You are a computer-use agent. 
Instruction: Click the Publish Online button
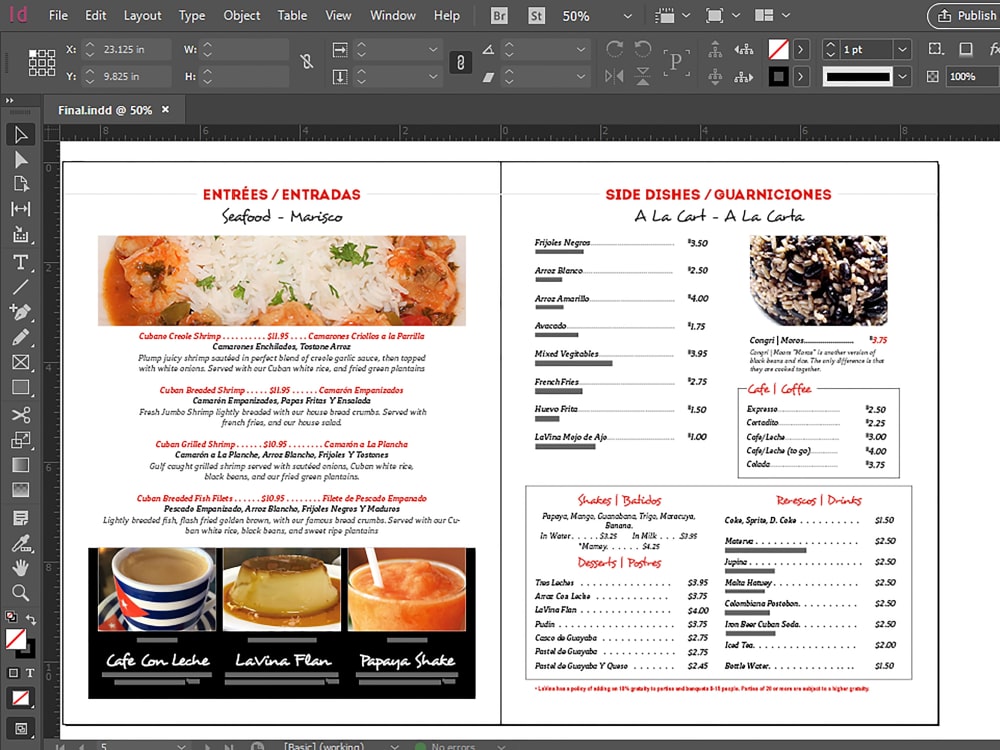pos(963,16)
